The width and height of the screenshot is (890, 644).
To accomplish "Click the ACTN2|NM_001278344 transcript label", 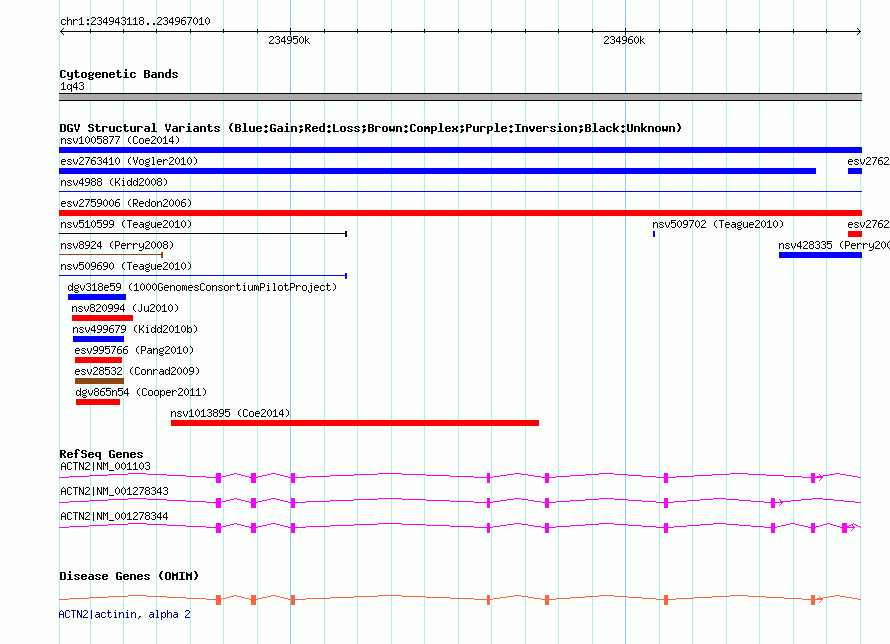I will [x=114, y=516].
